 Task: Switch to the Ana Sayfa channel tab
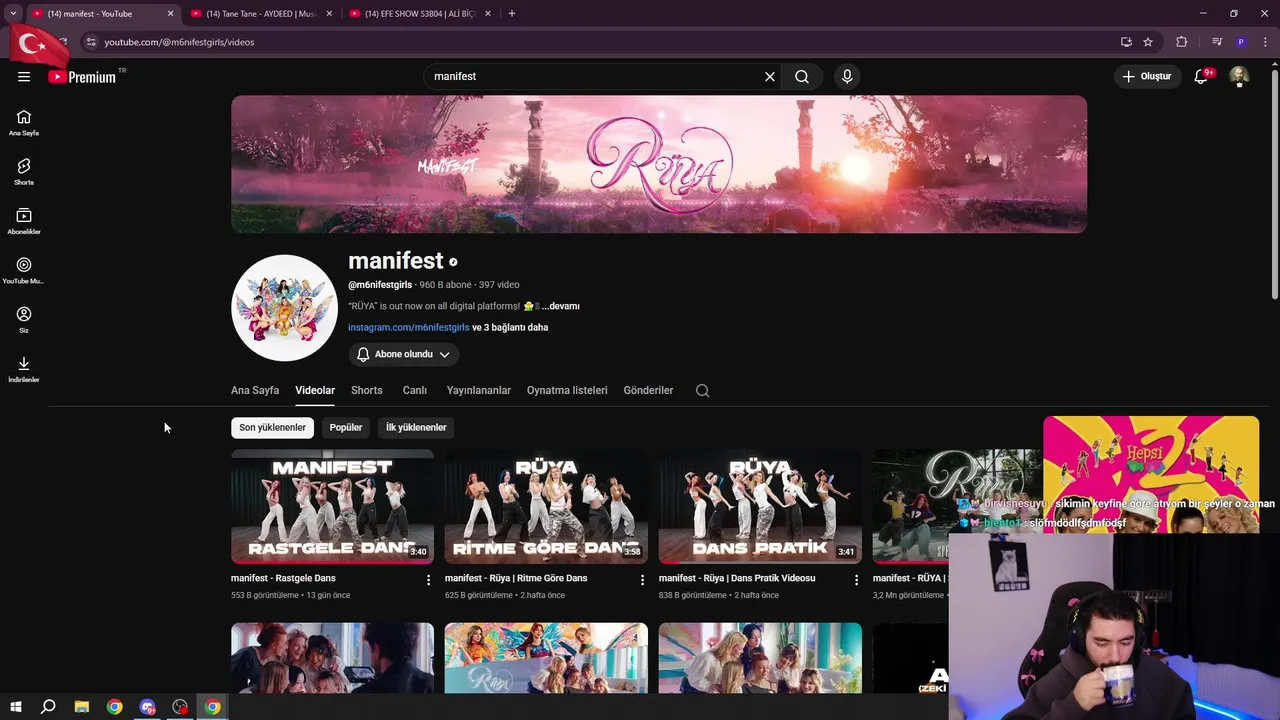pyautogui.click(x=255, y=391)
